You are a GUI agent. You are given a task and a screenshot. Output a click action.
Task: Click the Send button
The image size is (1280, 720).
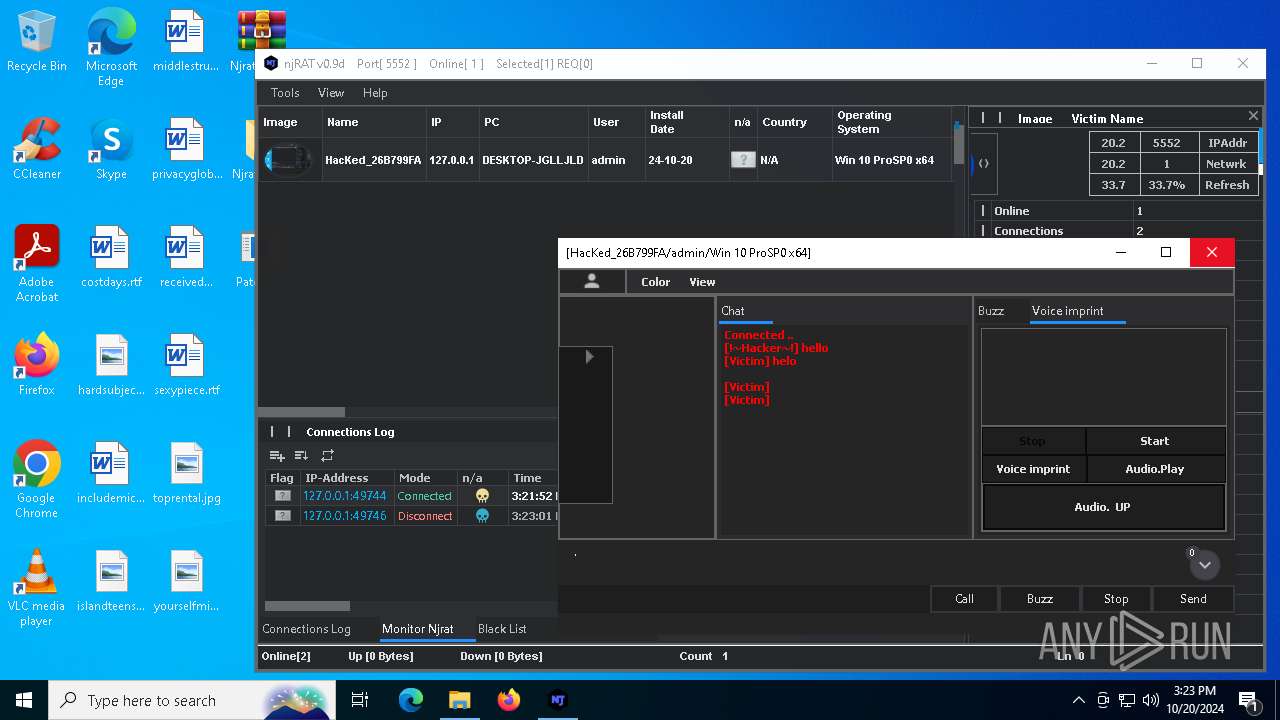pos(1193,599)
